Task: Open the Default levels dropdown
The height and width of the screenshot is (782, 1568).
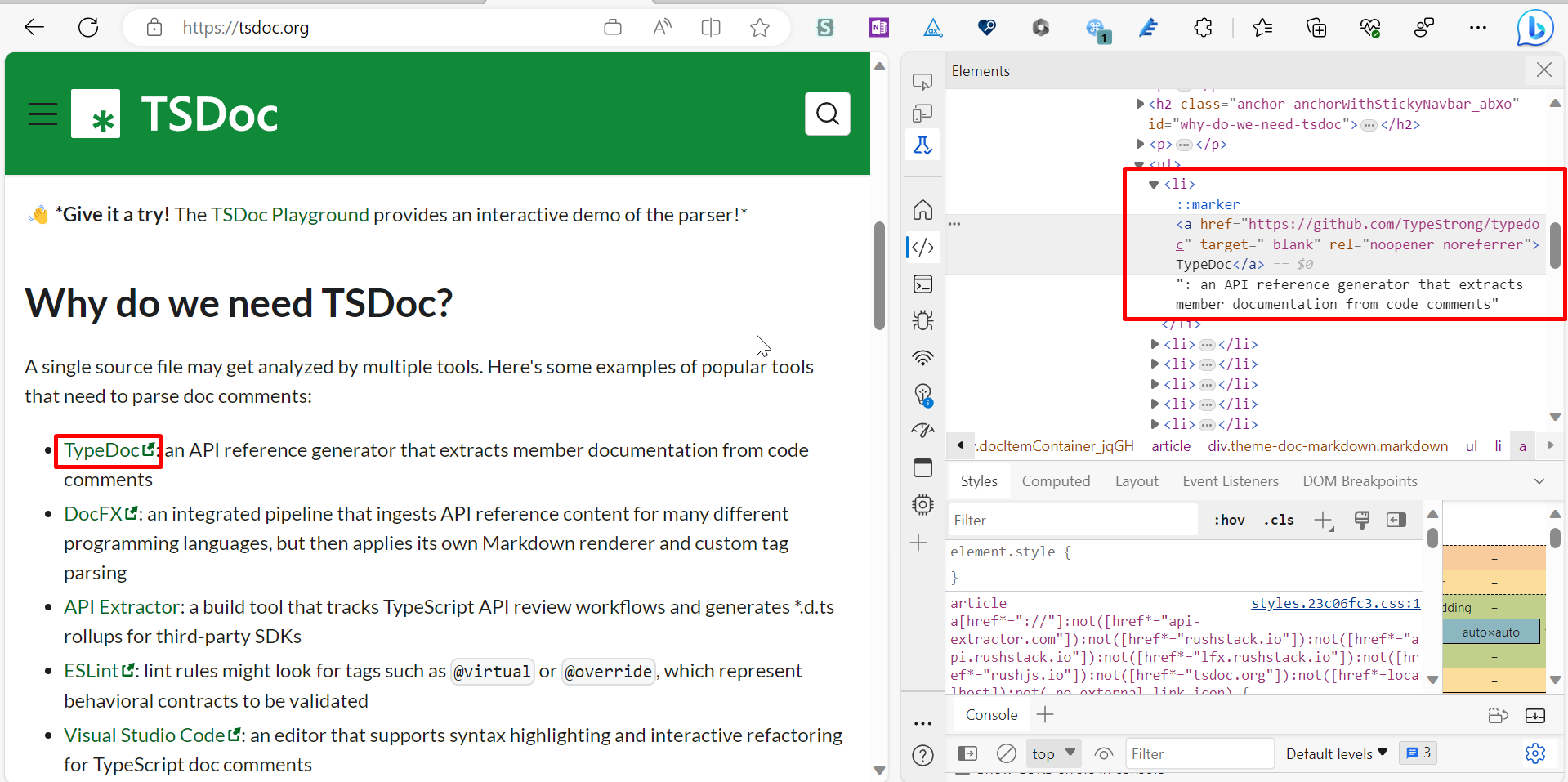Action: pyautogui.click(x=1336, y=753)
